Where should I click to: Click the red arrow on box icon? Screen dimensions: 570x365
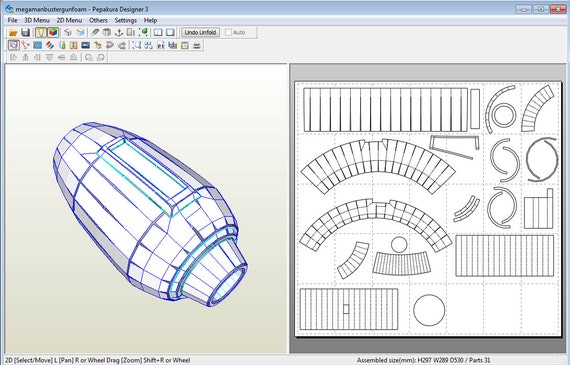97,45
